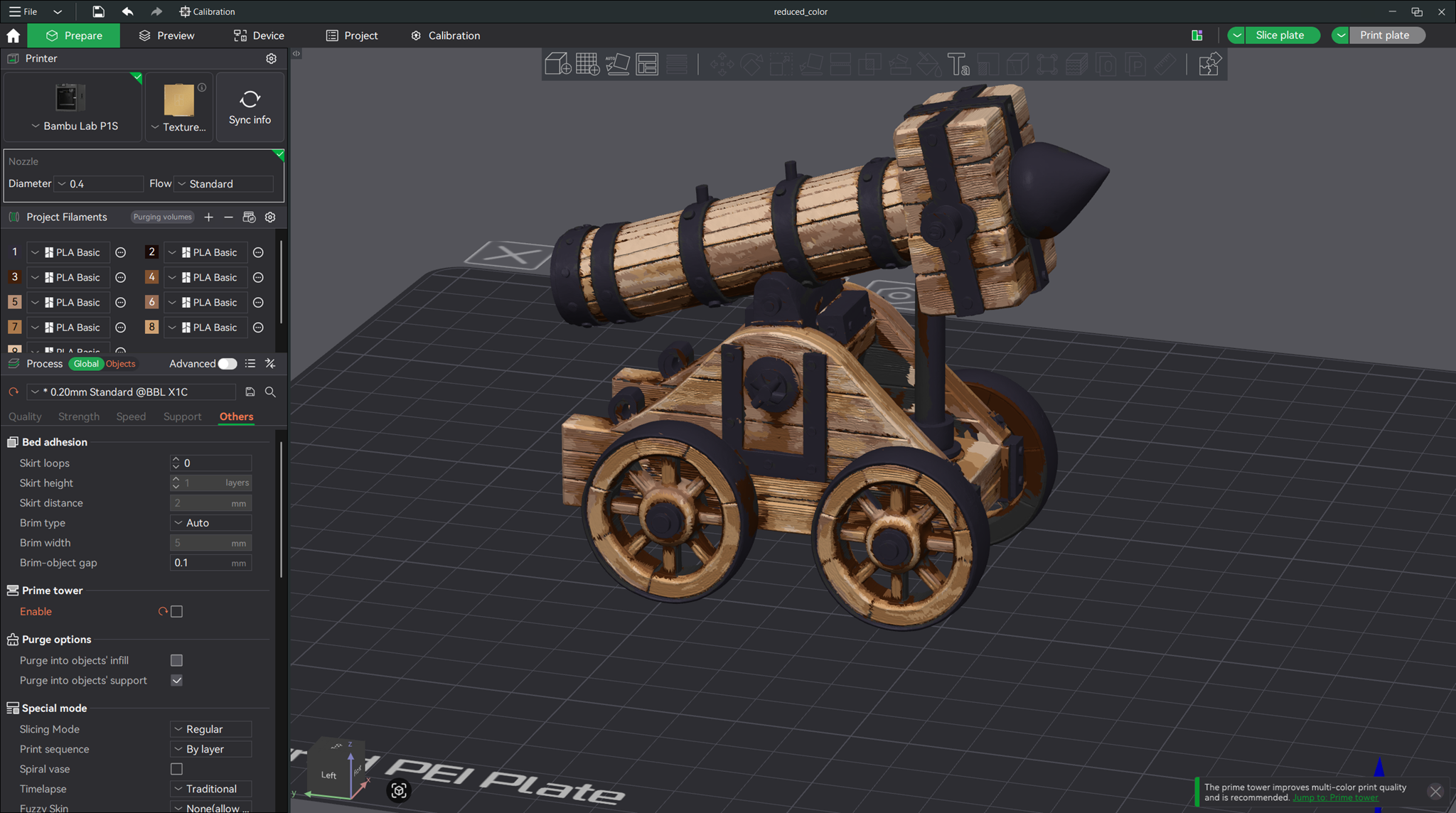The height and width of the screenshot is (813, 1456).
Task: Open the Print sequence dropdown
Action: (x=211, y=750)
